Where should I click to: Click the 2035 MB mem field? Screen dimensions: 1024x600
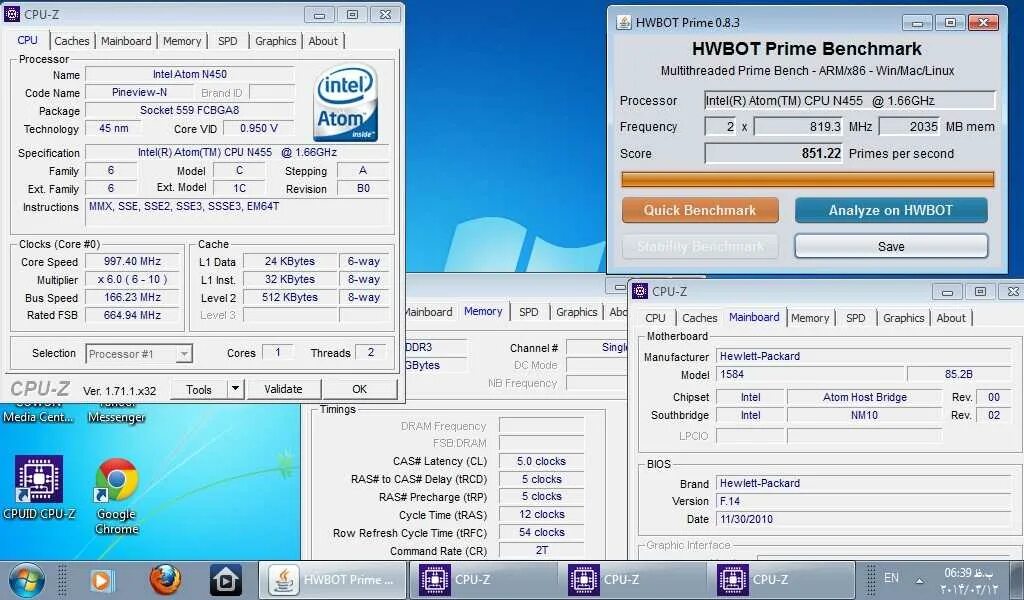click(910, 127)
